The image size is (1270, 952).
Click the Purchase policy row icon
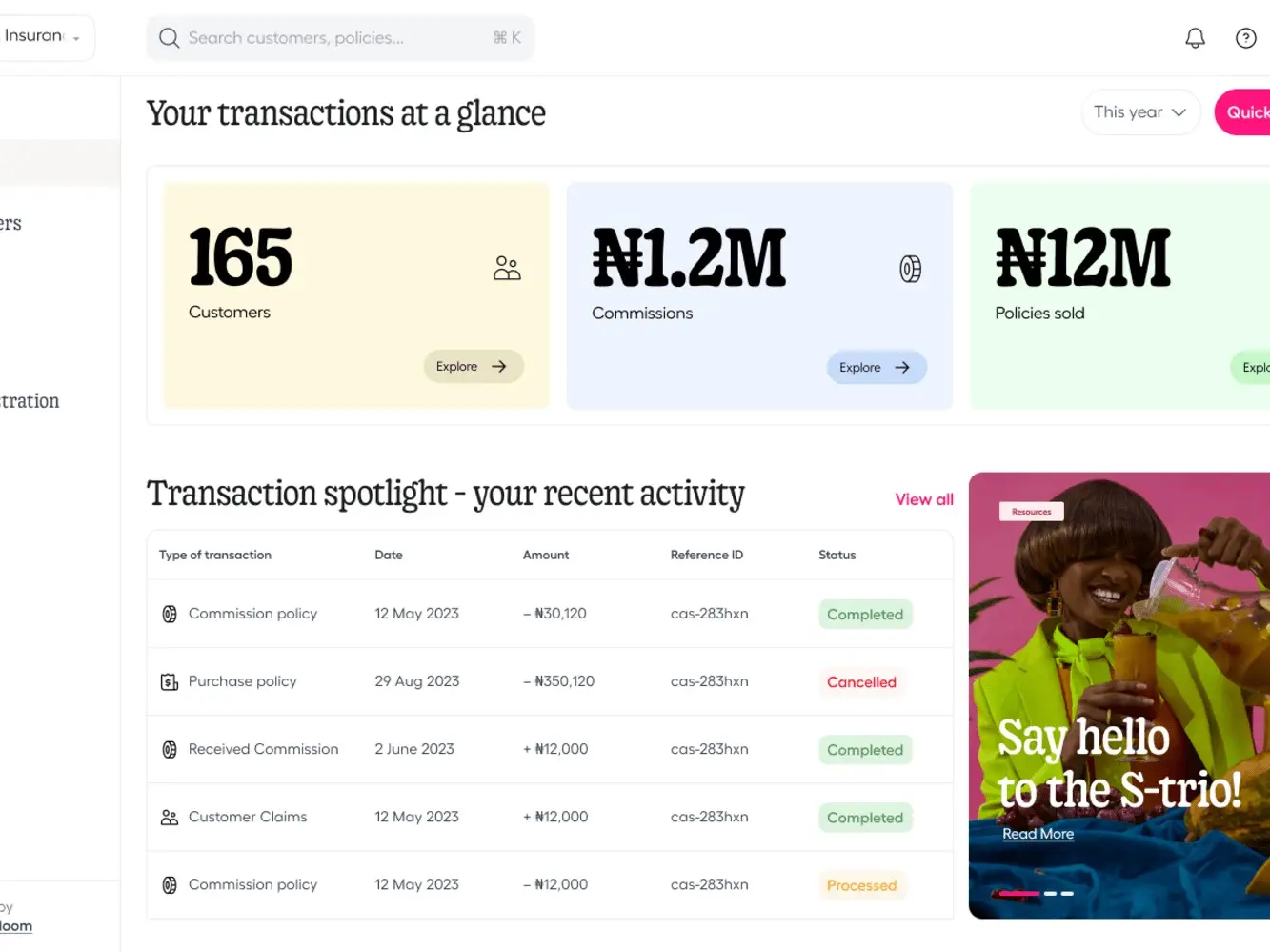[170, 682]
